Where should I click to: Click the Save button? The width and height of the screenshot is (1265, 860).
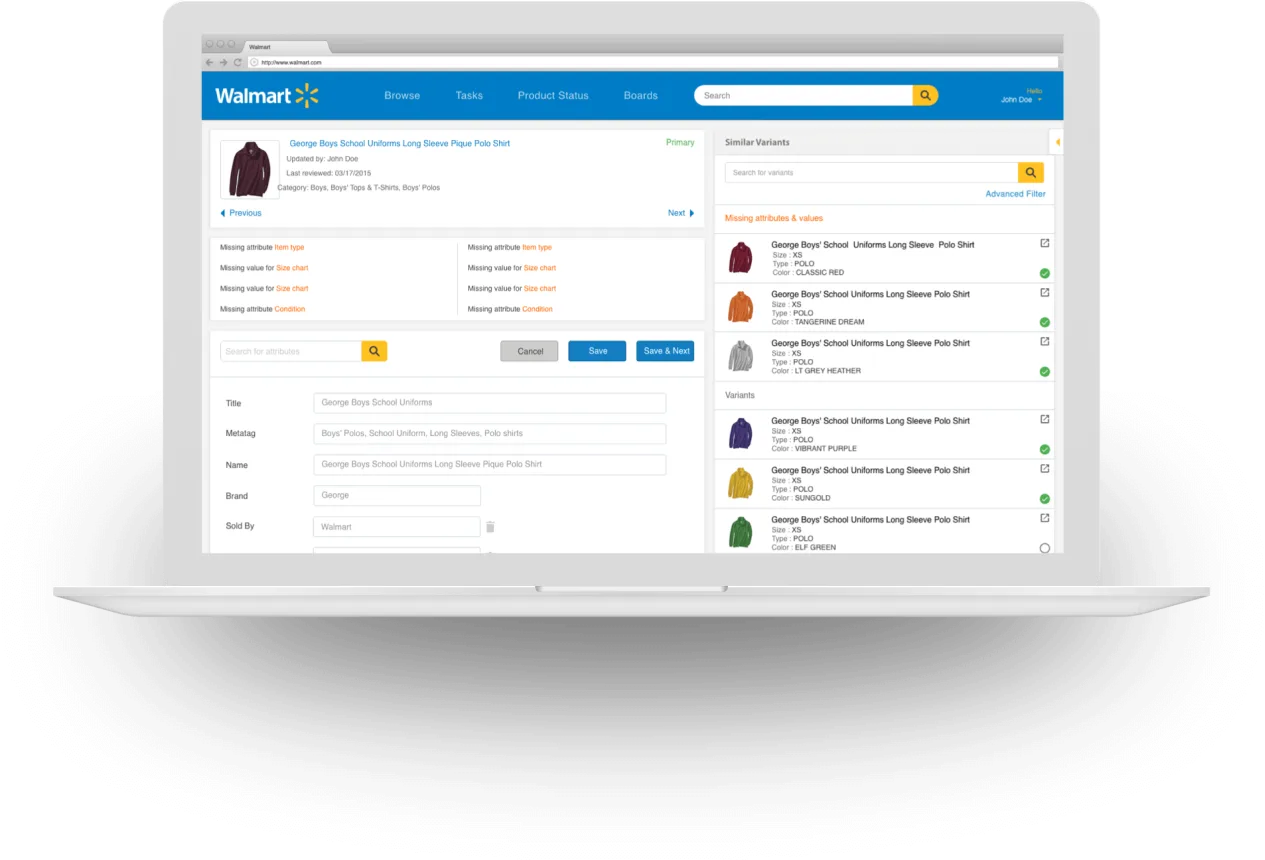coord(597,351)
